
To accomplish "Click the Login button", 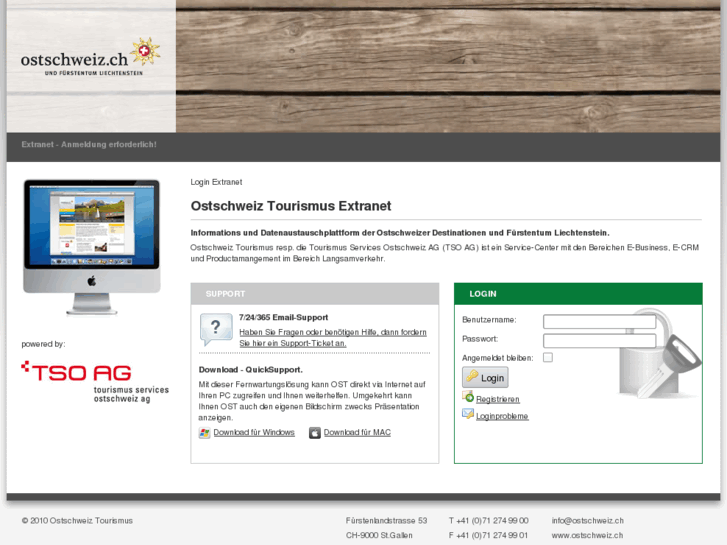I will click(485, 377).
